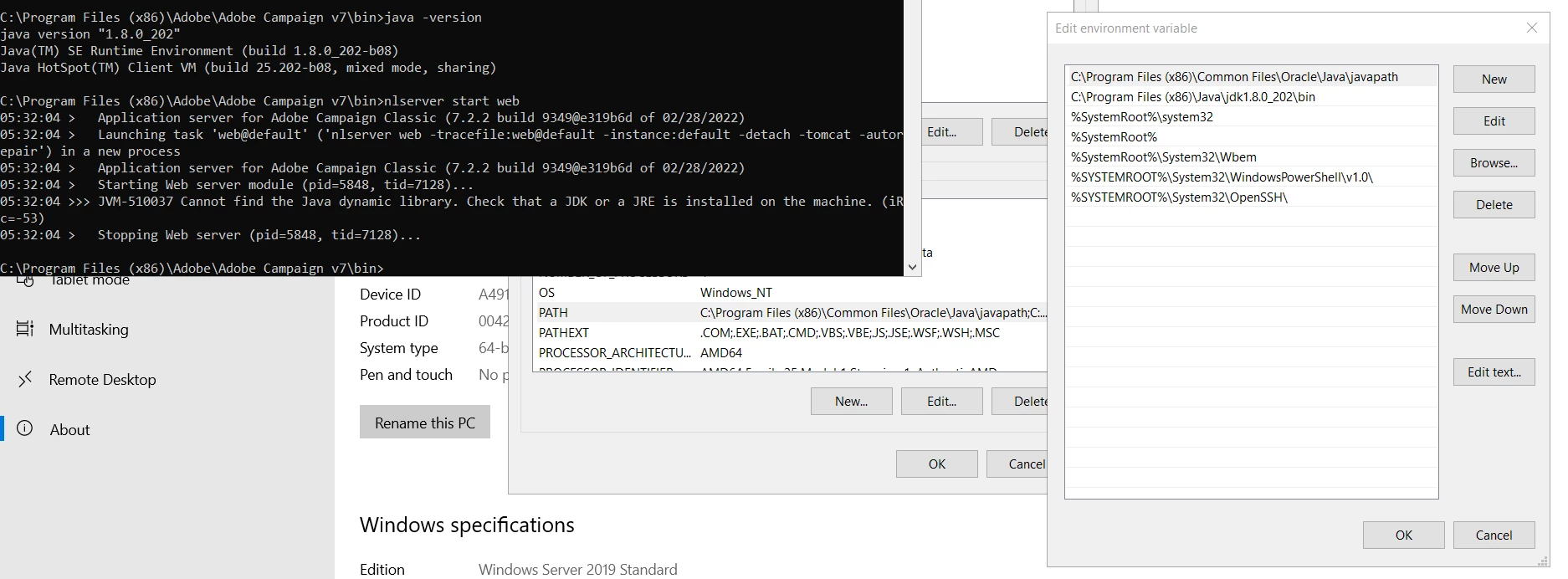Click the Windows specifications heading
This screenshot has height=579, width=1568.
[x=467, y=525]
